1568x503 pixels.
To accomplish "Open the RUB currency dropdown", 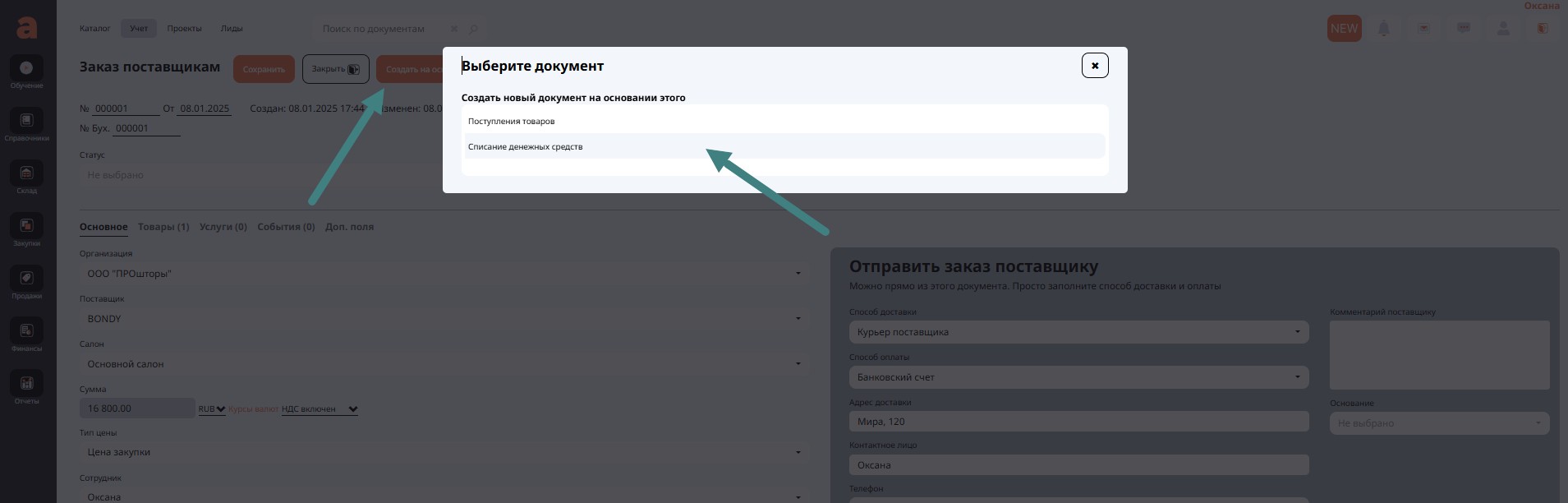I will (211, 409).
